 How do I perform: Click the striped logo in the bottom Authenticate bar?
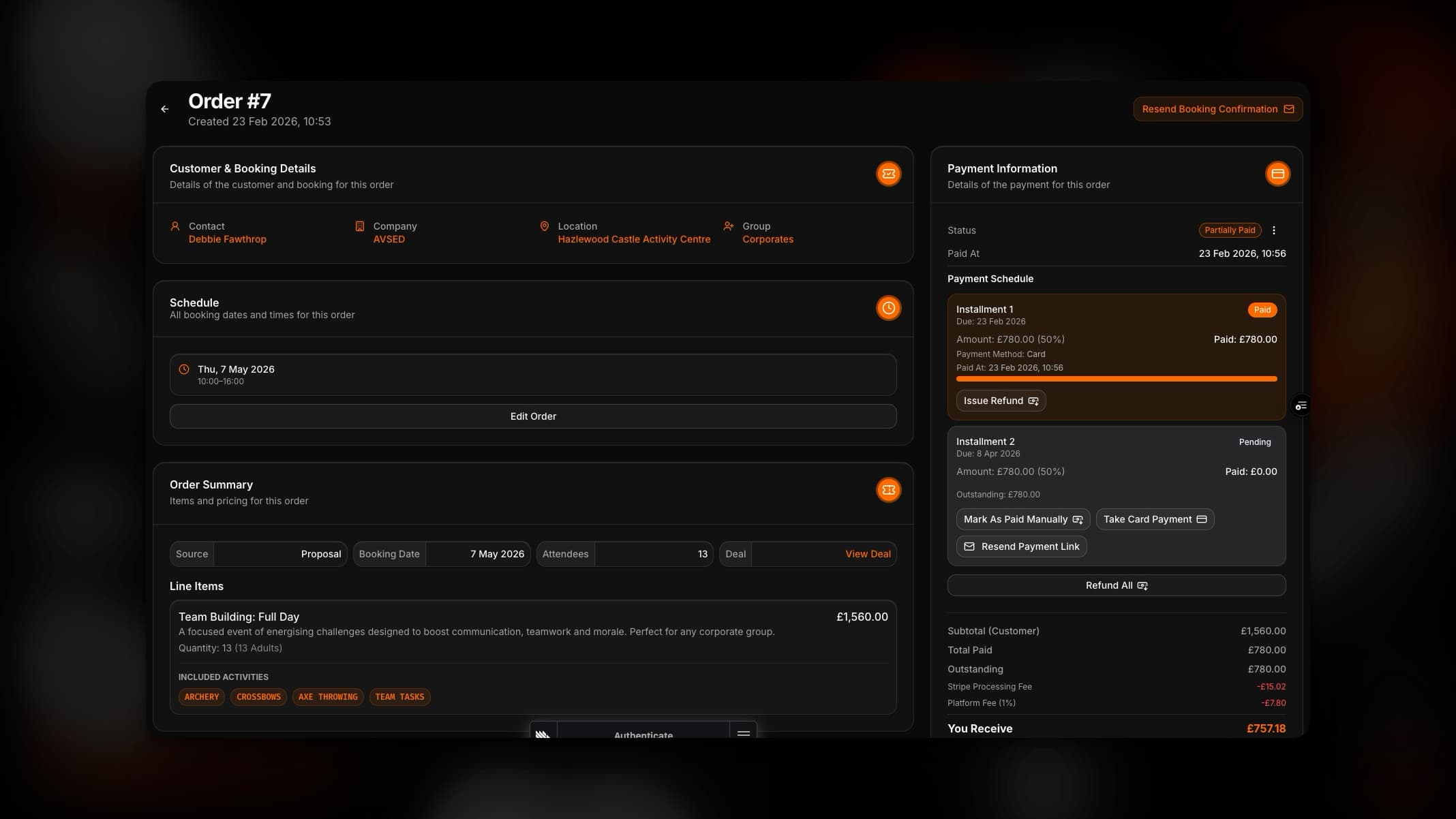click(543, 735)
